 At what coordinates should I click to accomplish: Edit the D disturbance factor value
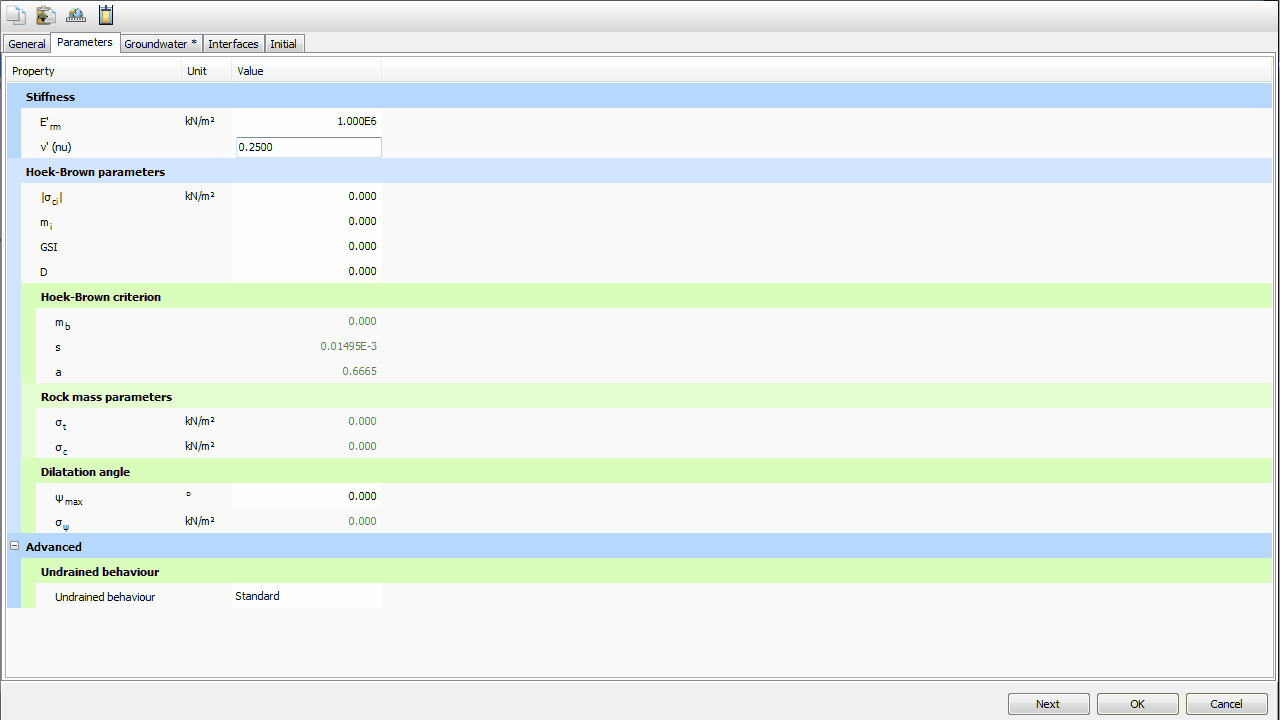pos(306,271)
